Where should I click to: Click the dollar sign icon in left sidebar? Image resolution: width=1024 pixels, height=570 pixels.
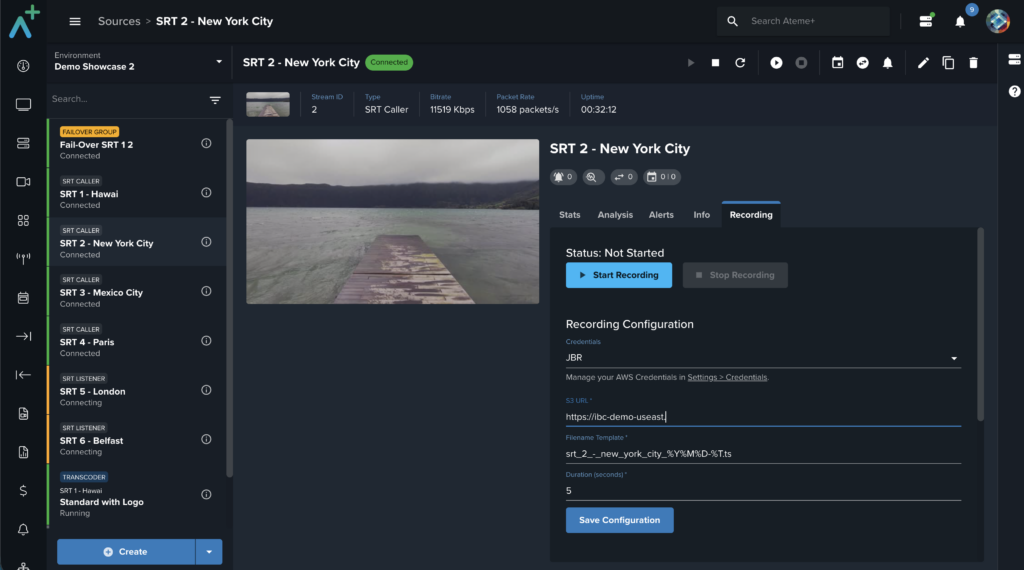click(x=23, y=490)
